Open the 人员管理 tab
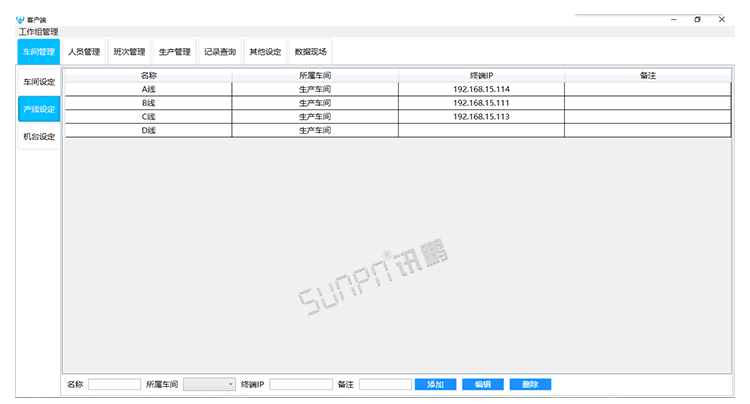Image resolution: width=750 pixels, height=404 pixels. [x=84, y=52]
